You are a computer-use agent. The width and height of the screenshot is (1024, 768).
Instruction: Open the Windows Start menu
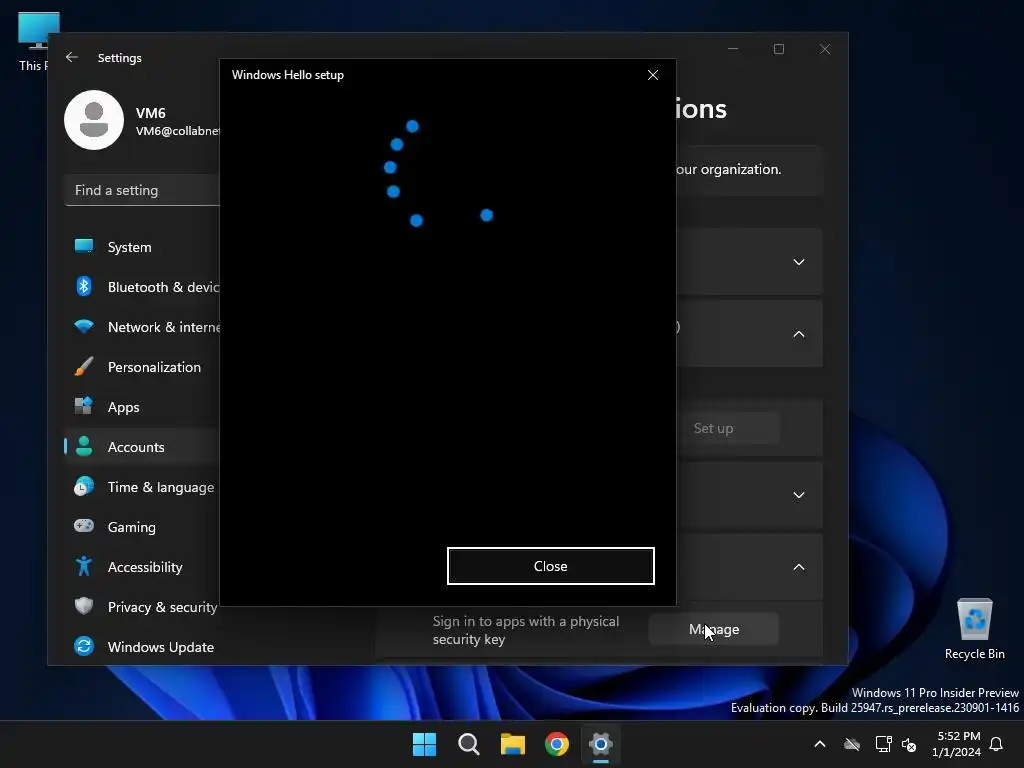pos(424,744)
